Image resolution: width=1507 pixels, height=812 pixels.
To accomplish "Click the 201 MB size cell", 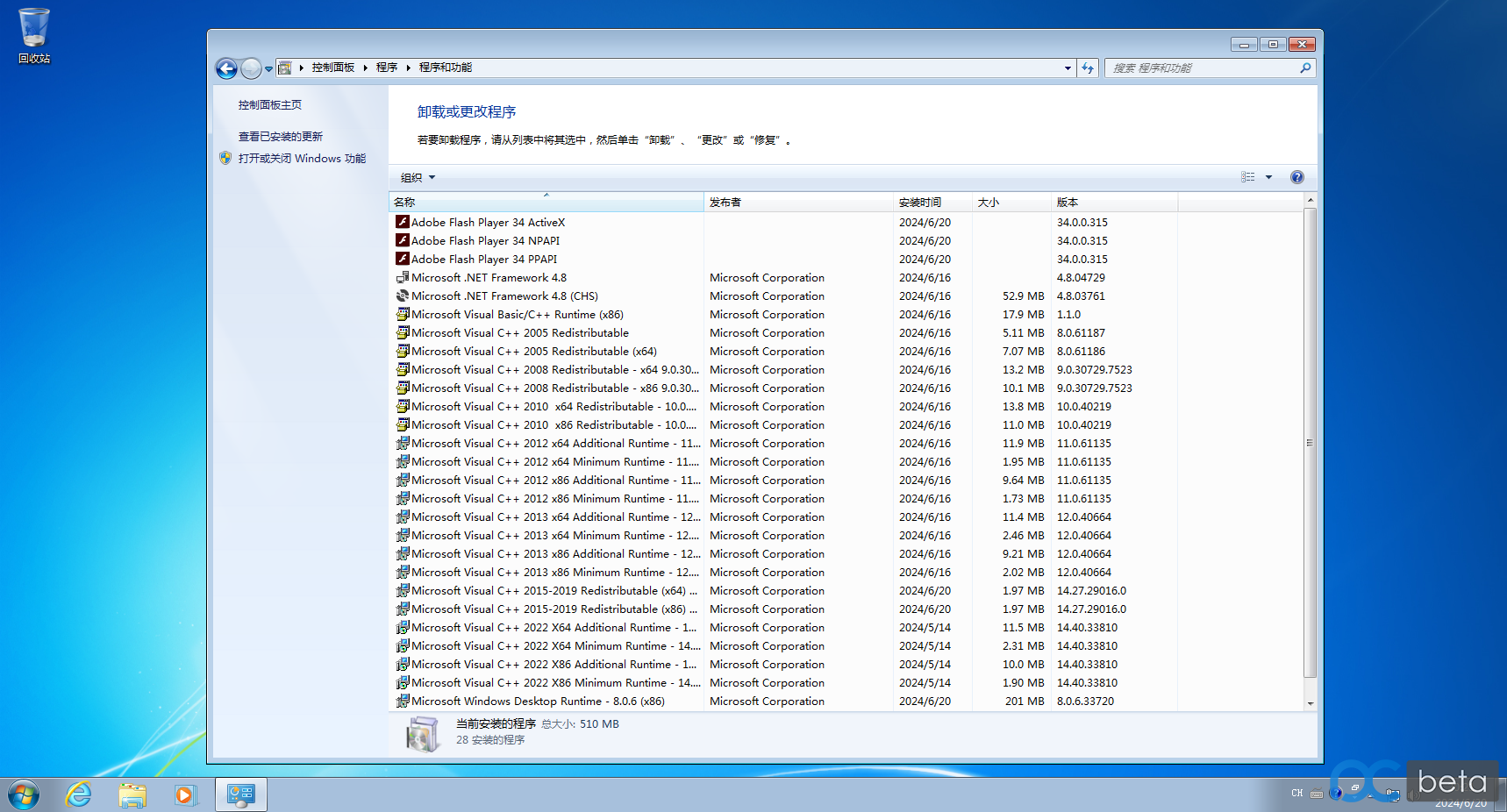I will 1025,701.
